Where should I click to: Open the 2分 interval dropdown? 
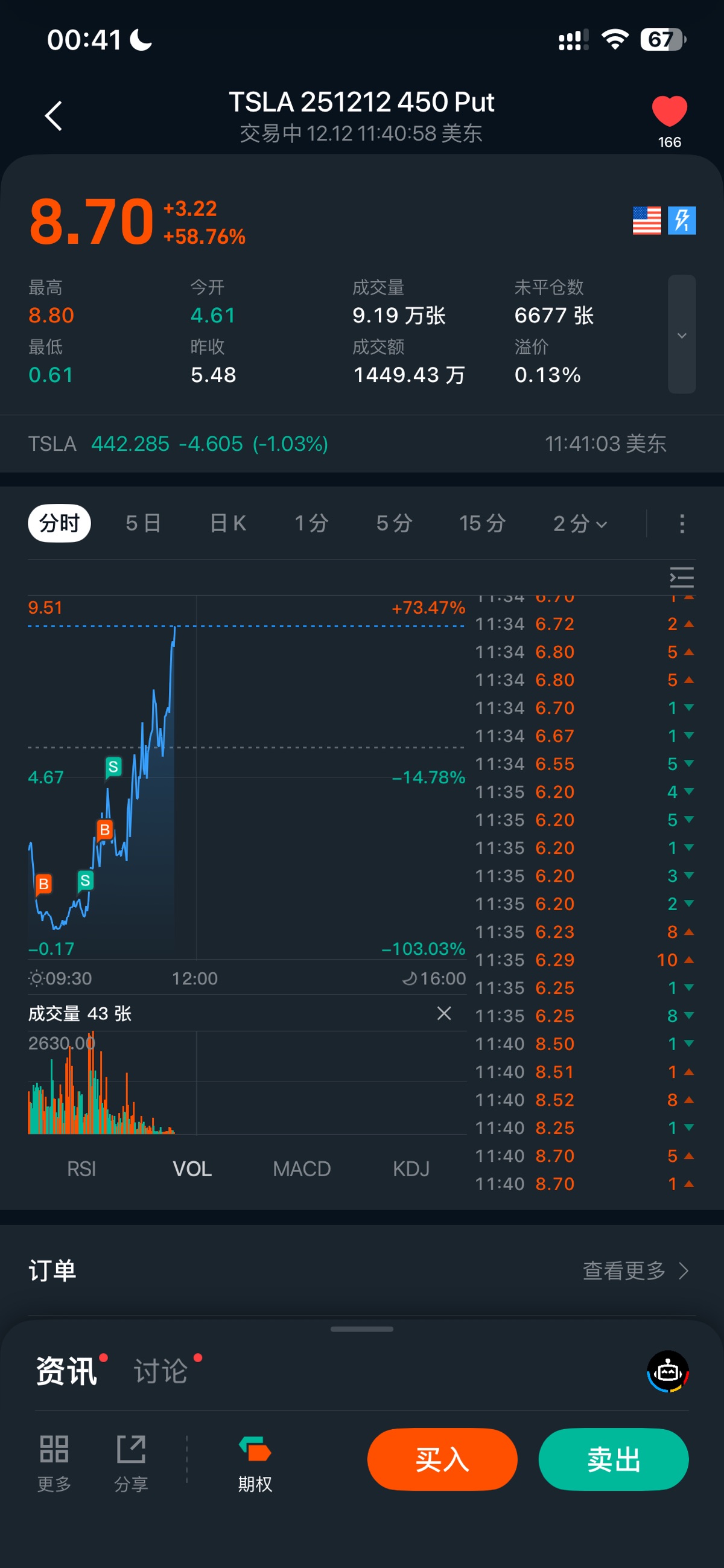[x=579, y=523]
